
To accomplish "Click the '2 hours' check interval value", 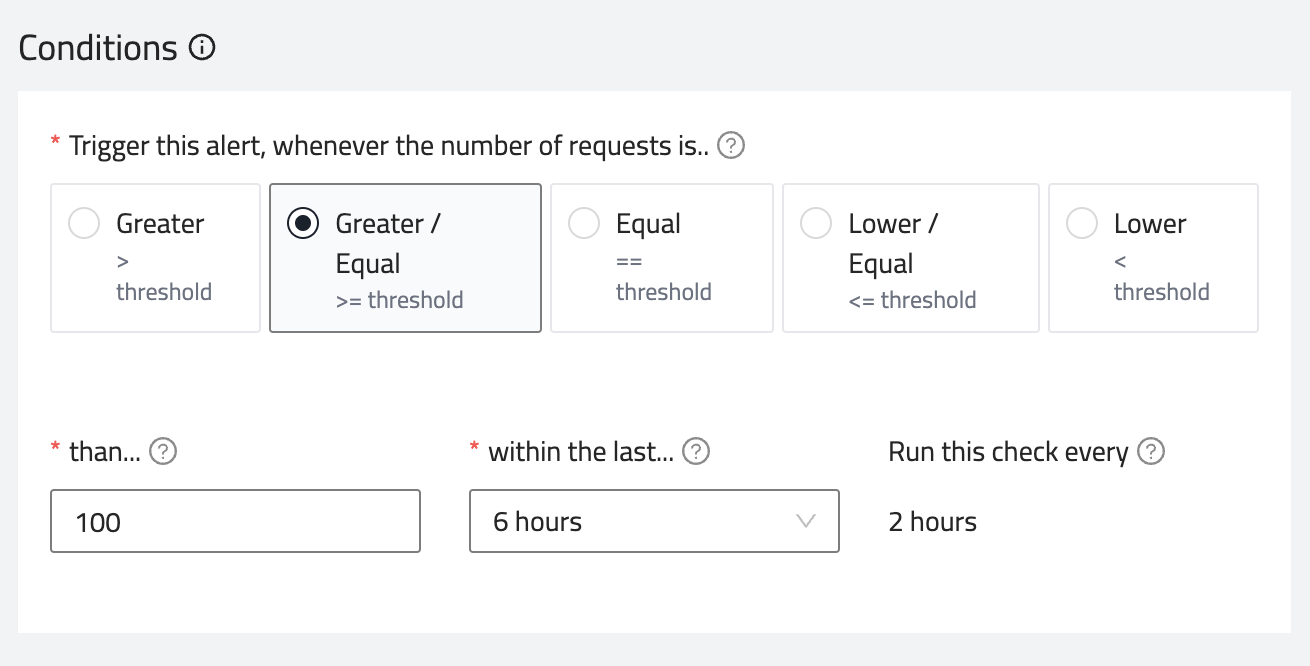I will pos(932,521).
